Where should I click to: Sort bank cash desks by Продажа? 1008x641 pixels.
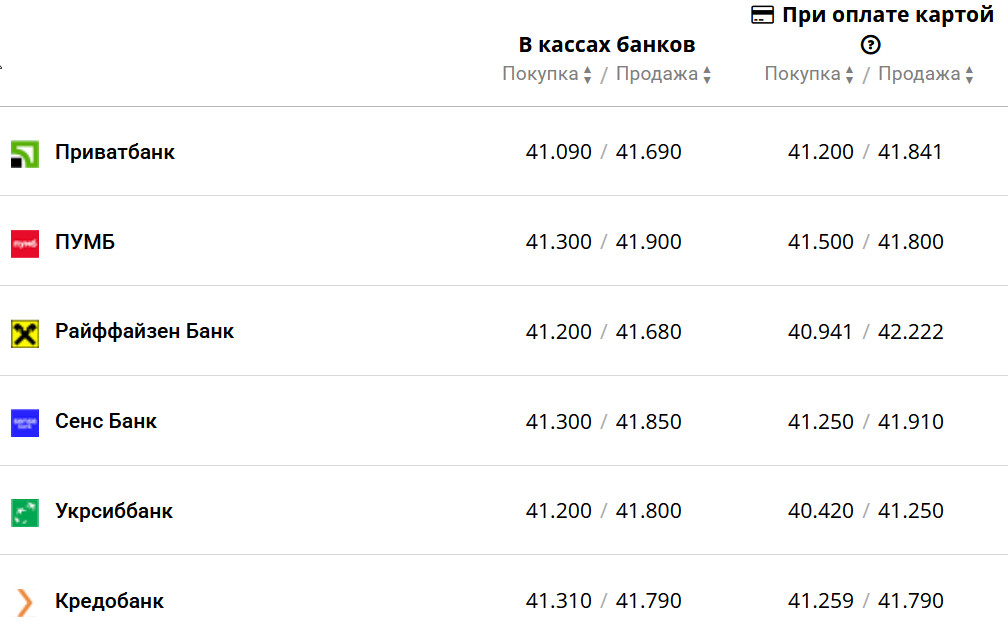[664, 75]
